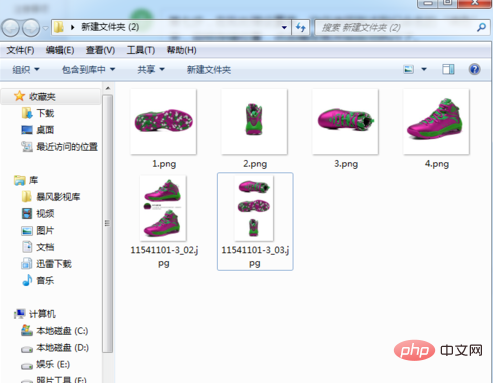This screenshot has height=383, width=493.
Task: Click the 暴风影视库 folder icon
Action: pos(27,197)
